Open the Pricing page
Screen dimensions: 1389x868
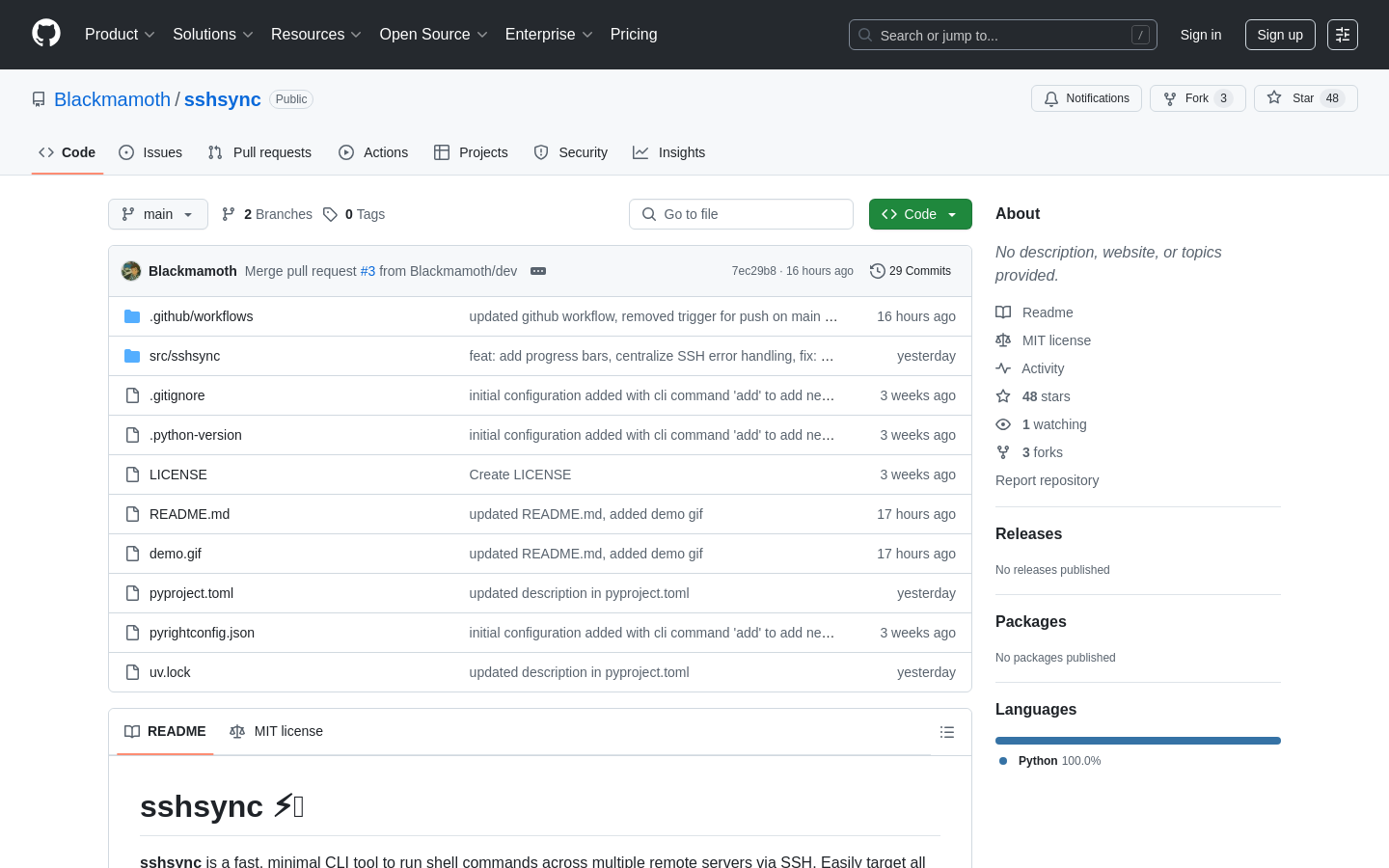click(634, 35)
